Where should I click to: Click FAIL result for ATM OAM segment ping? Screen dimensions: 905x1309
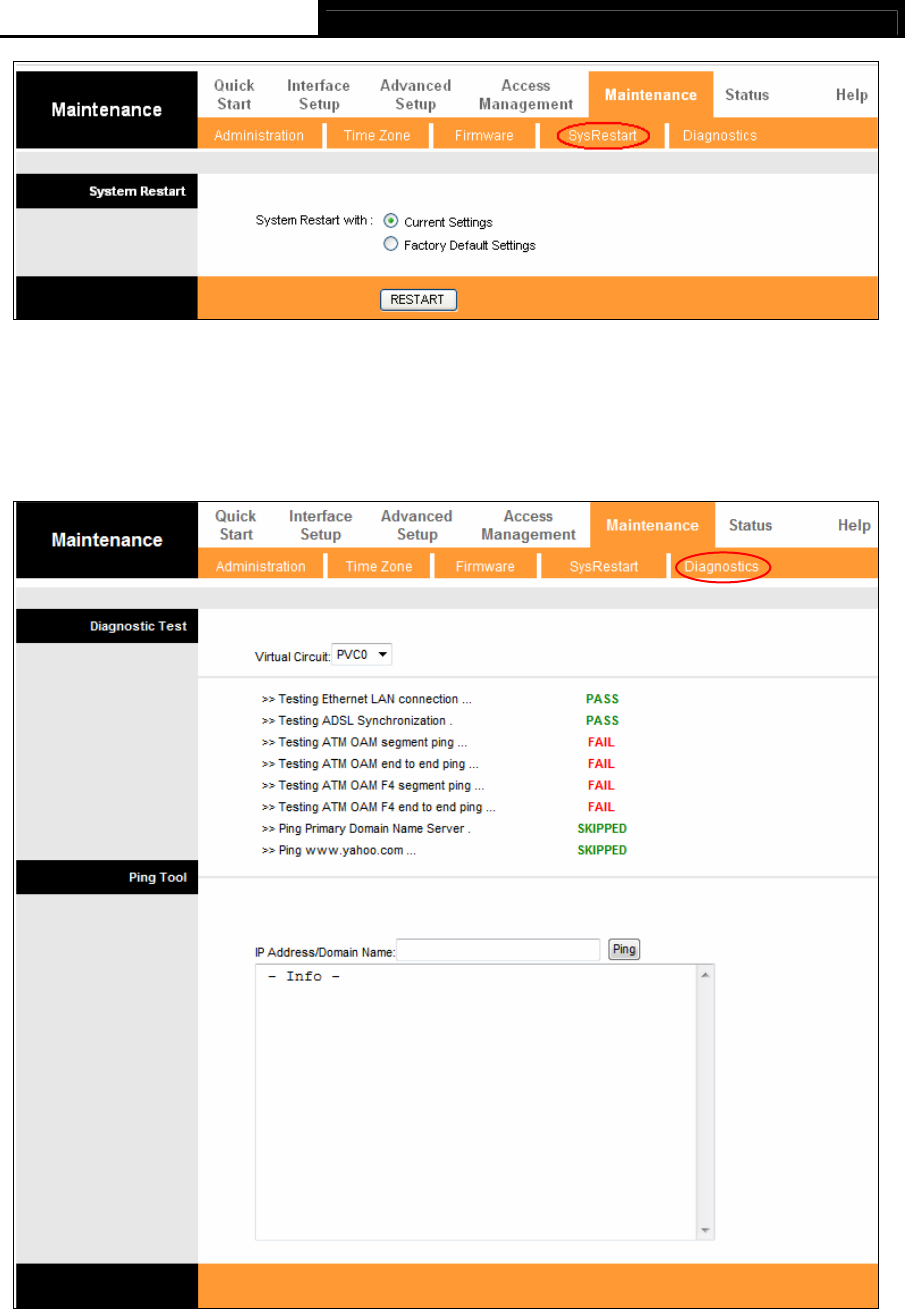(601, 743)
